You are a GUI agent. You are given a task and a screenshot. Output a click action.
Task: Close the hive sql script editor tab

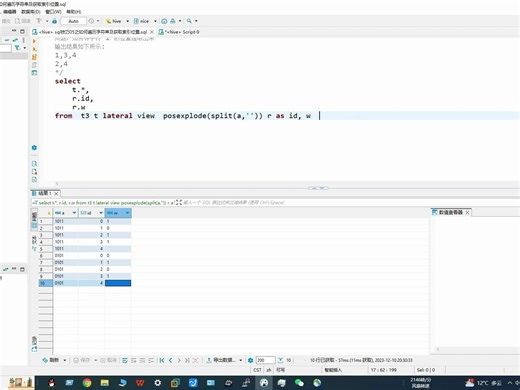click(x=152, y=32)
